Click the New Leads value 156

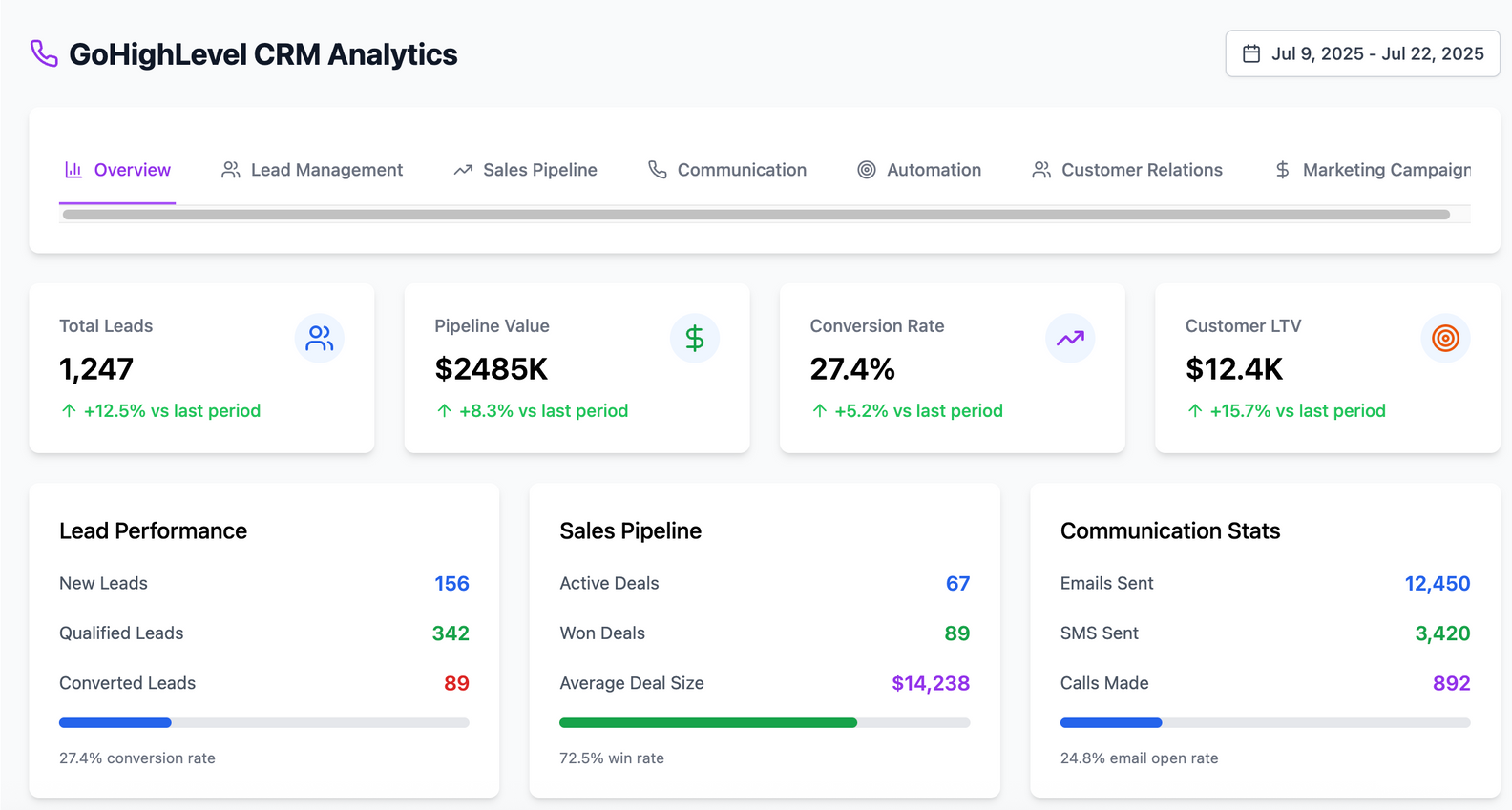[451, 584]
